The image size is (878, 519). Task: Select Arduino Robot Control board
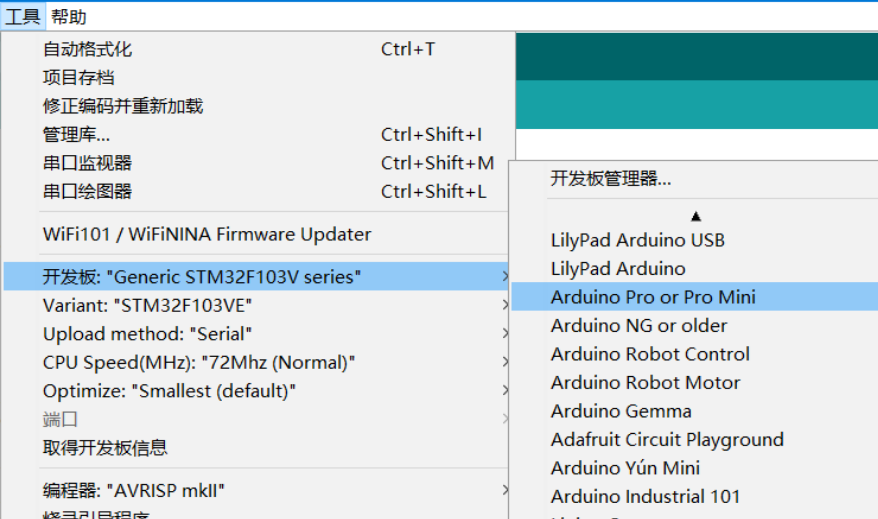tap(694, 354)
